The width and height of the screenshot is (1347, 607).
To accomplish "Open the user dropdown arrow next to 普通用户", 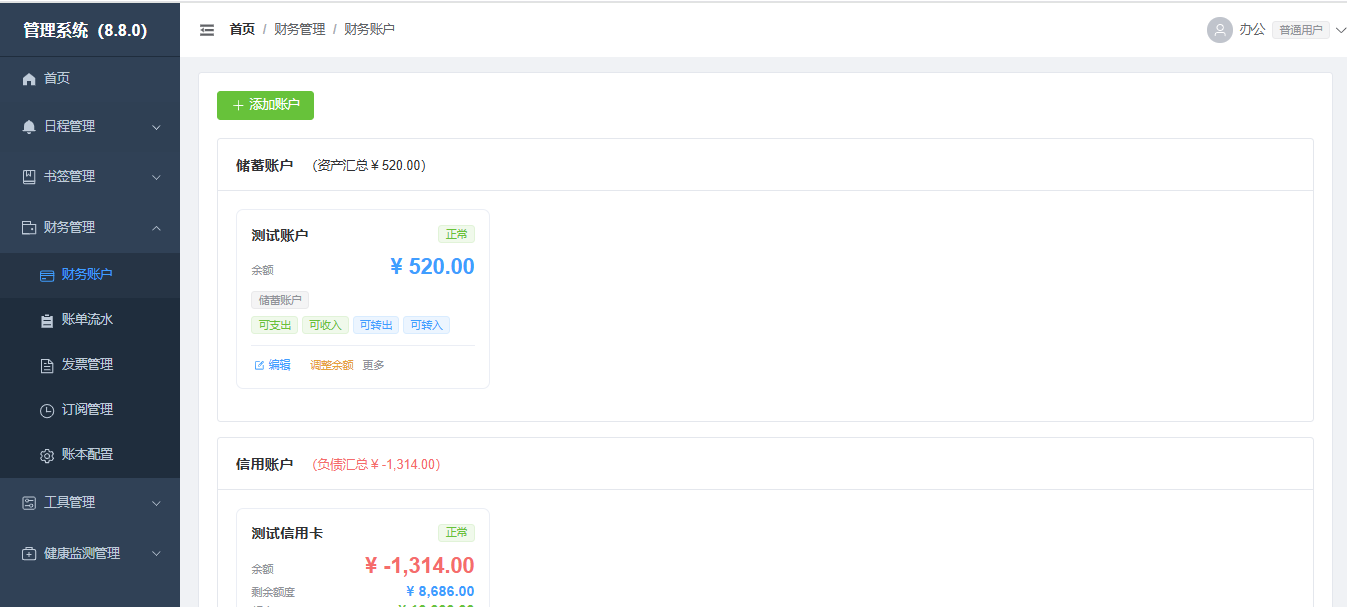I will [x=1340, y=30].
